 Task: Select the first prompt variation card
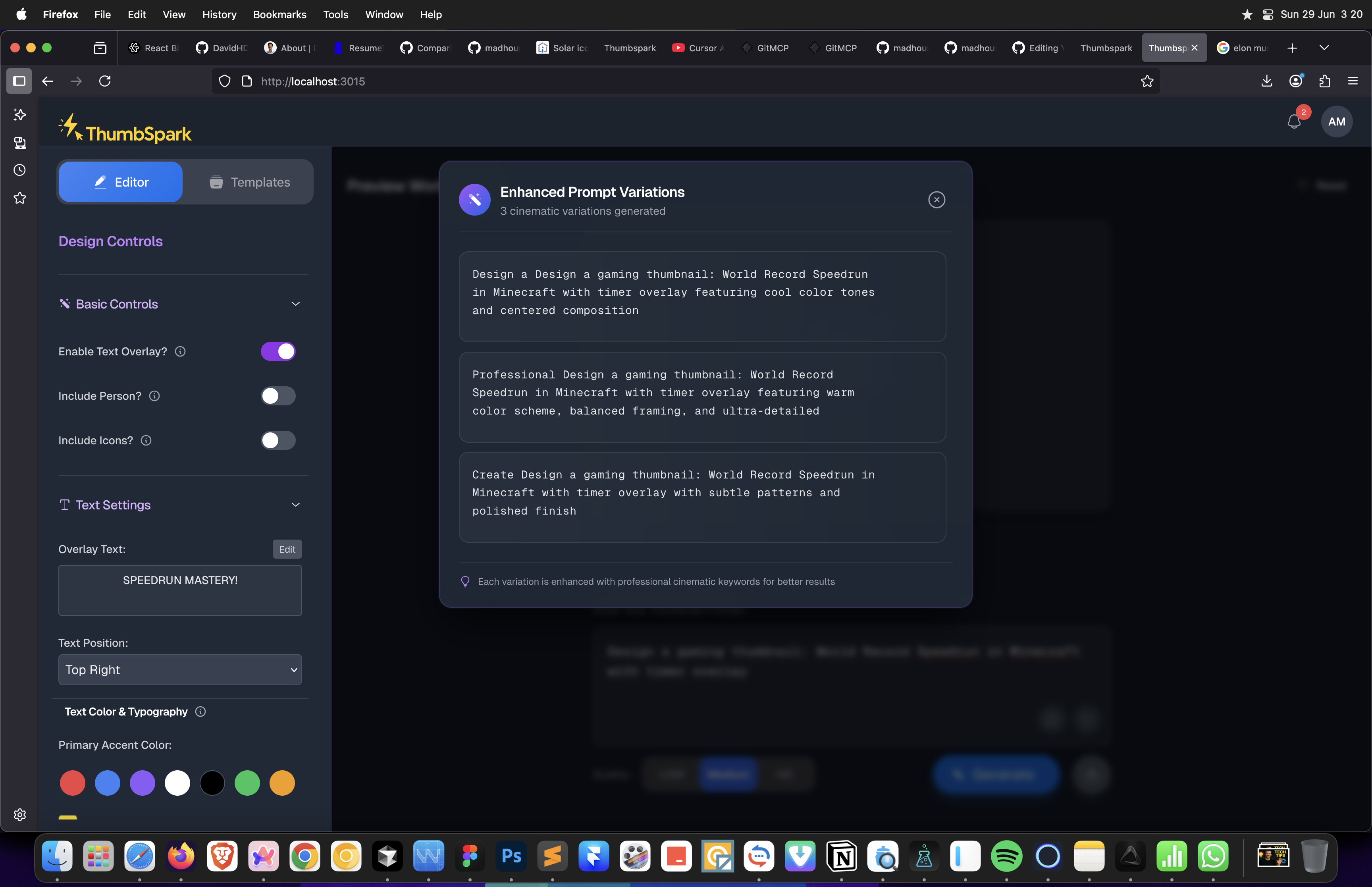tap(702, 296)
